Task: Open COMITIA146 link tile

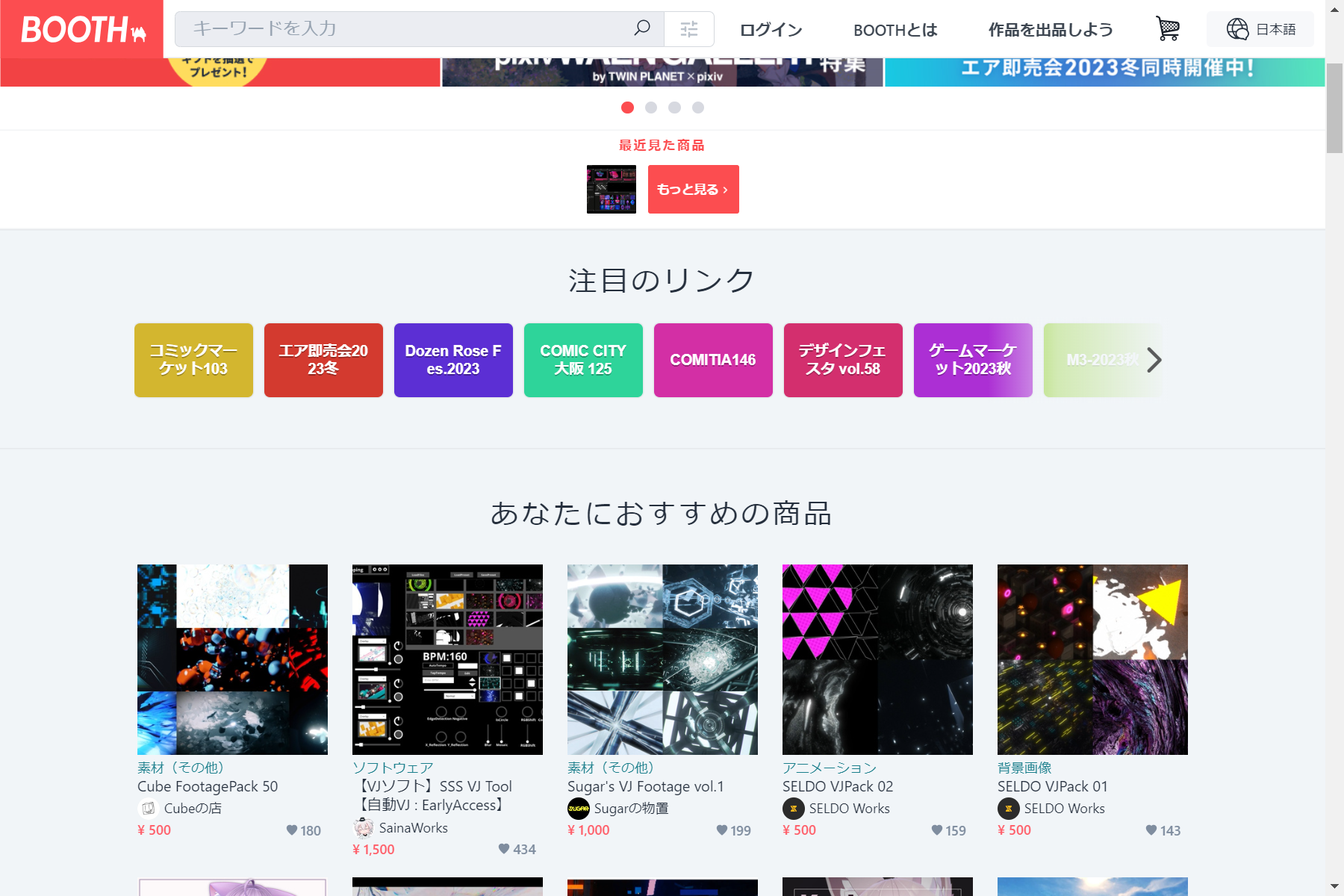Action: [x=713, y=360]
